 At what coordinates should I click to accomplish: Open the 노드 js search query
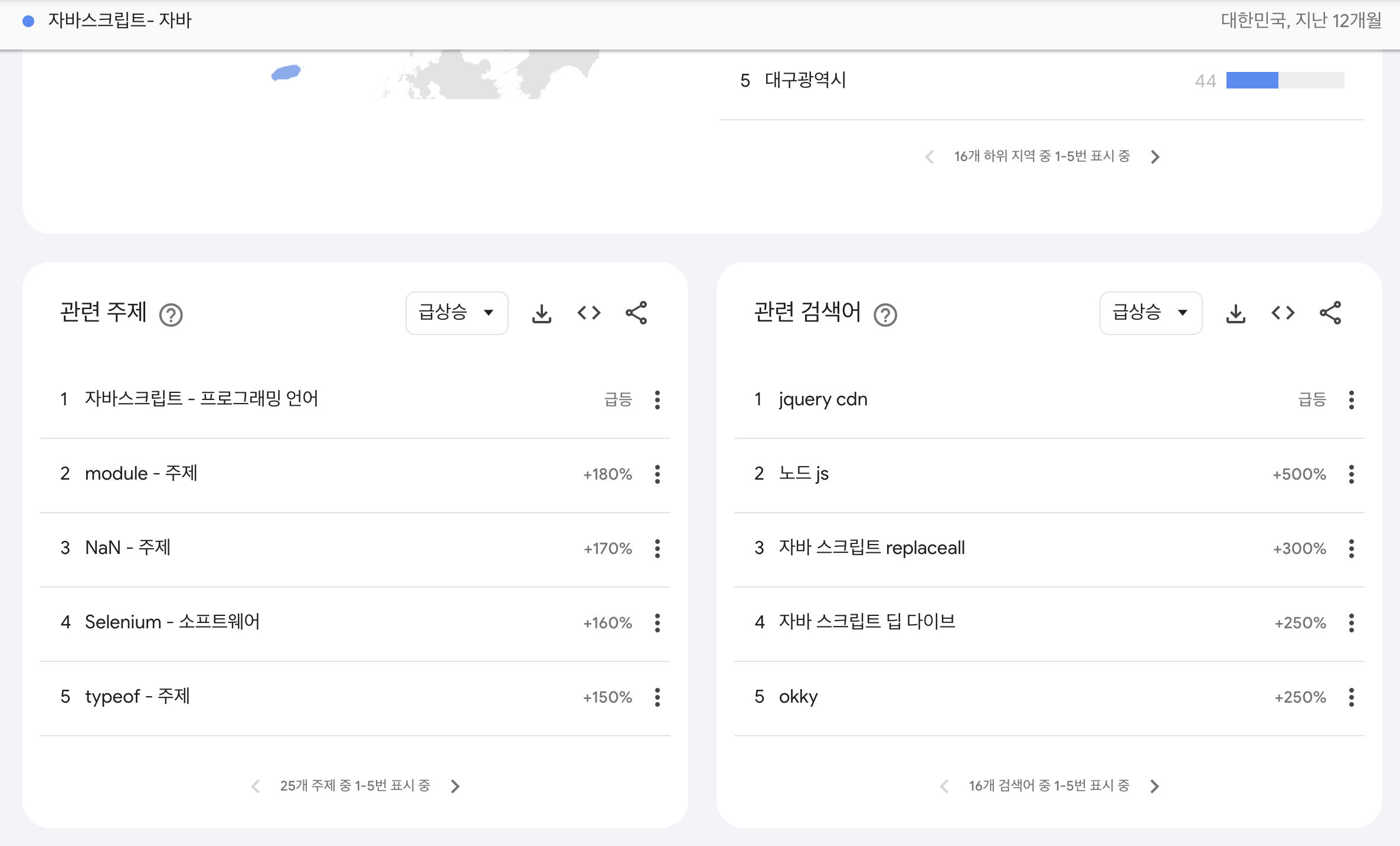pos(803,474)
